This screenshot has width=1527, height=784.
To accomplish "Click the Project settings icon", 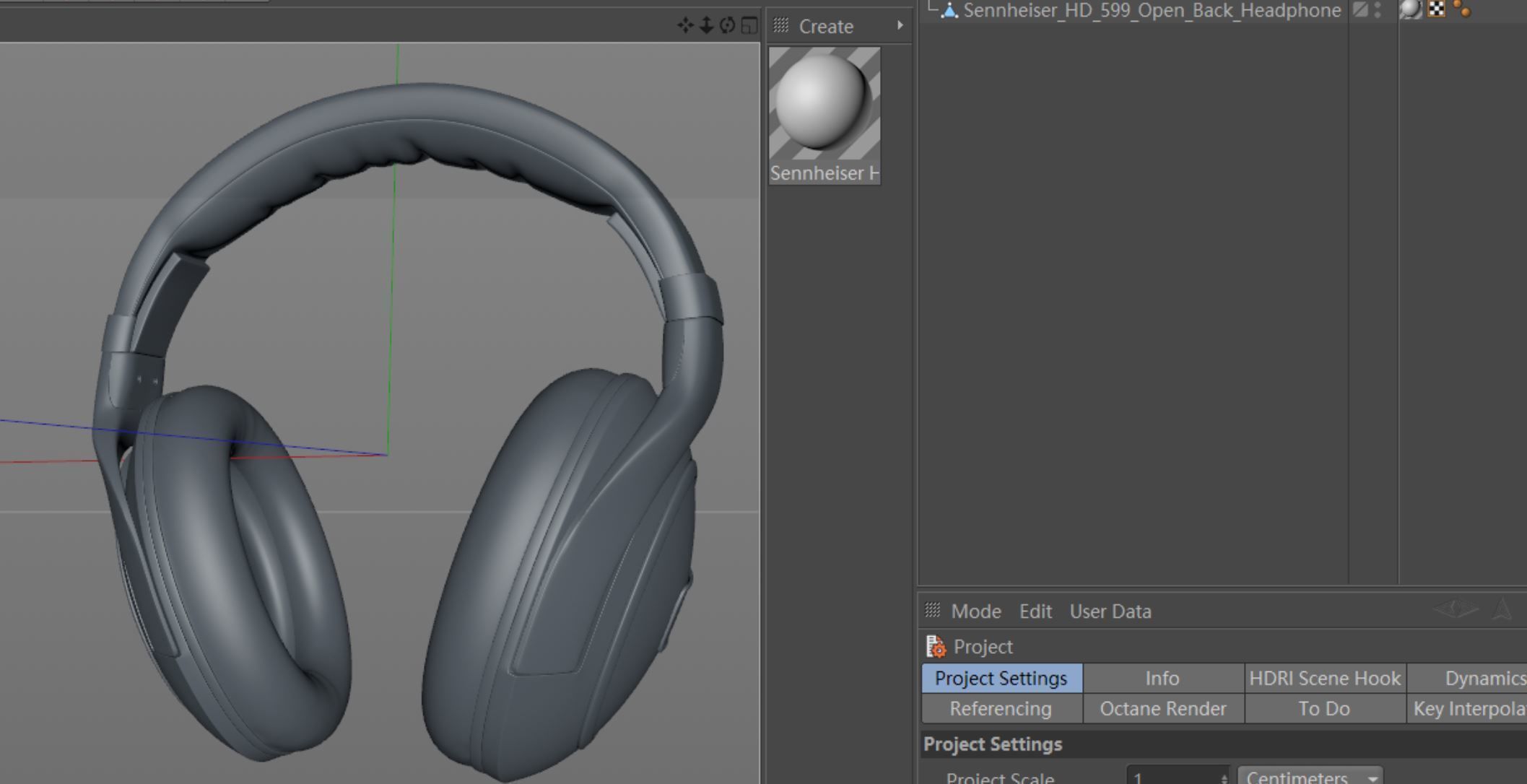I will click(x=936, y=647).
